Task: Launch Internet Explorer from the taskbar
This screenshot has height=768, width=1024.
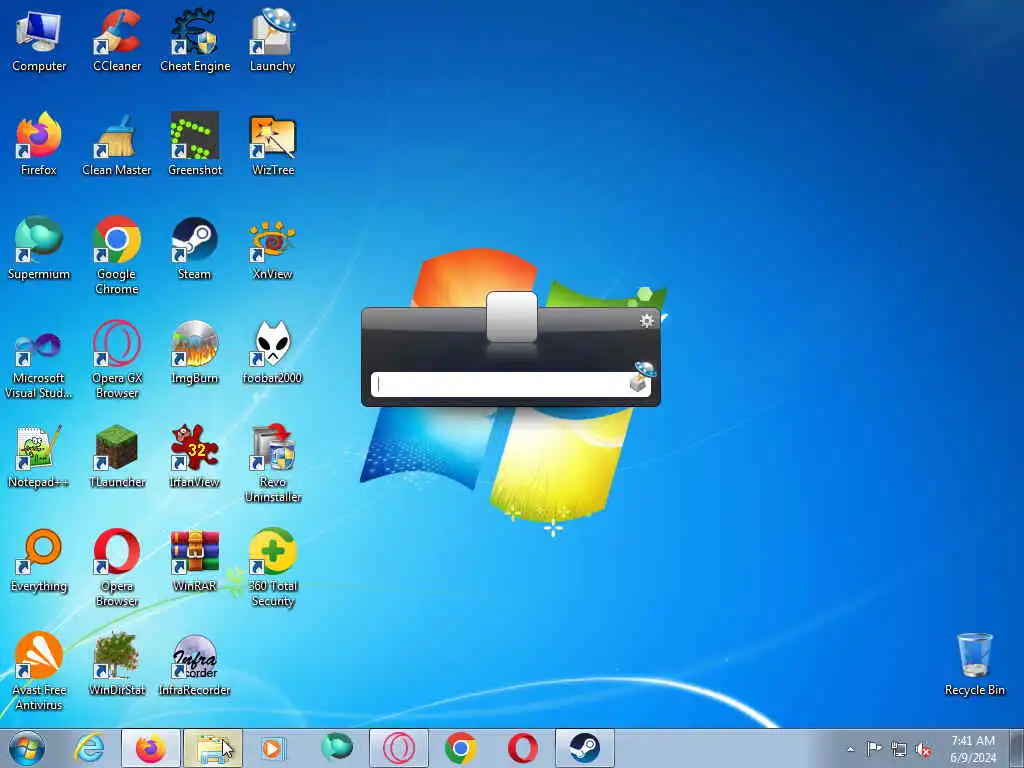Action: point(89,748)
